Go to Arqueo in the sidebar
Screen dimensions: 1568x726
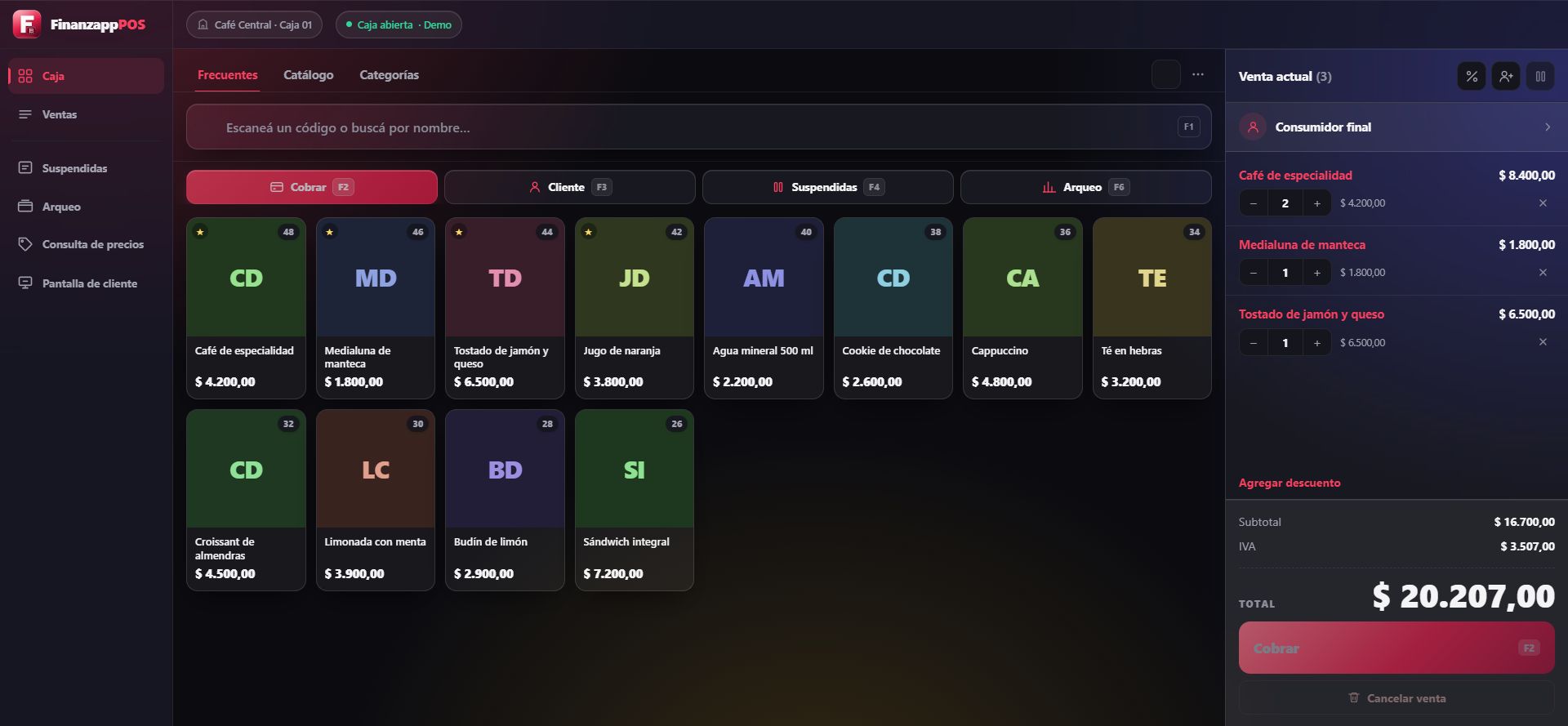coord(86,207)
